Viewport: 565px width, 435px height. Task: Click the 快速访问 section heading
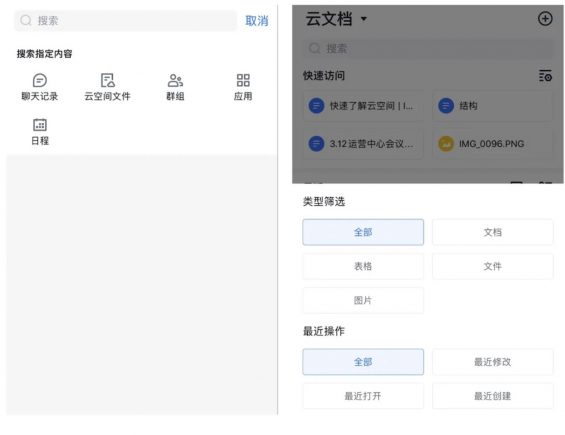click(x=324, y=76)
